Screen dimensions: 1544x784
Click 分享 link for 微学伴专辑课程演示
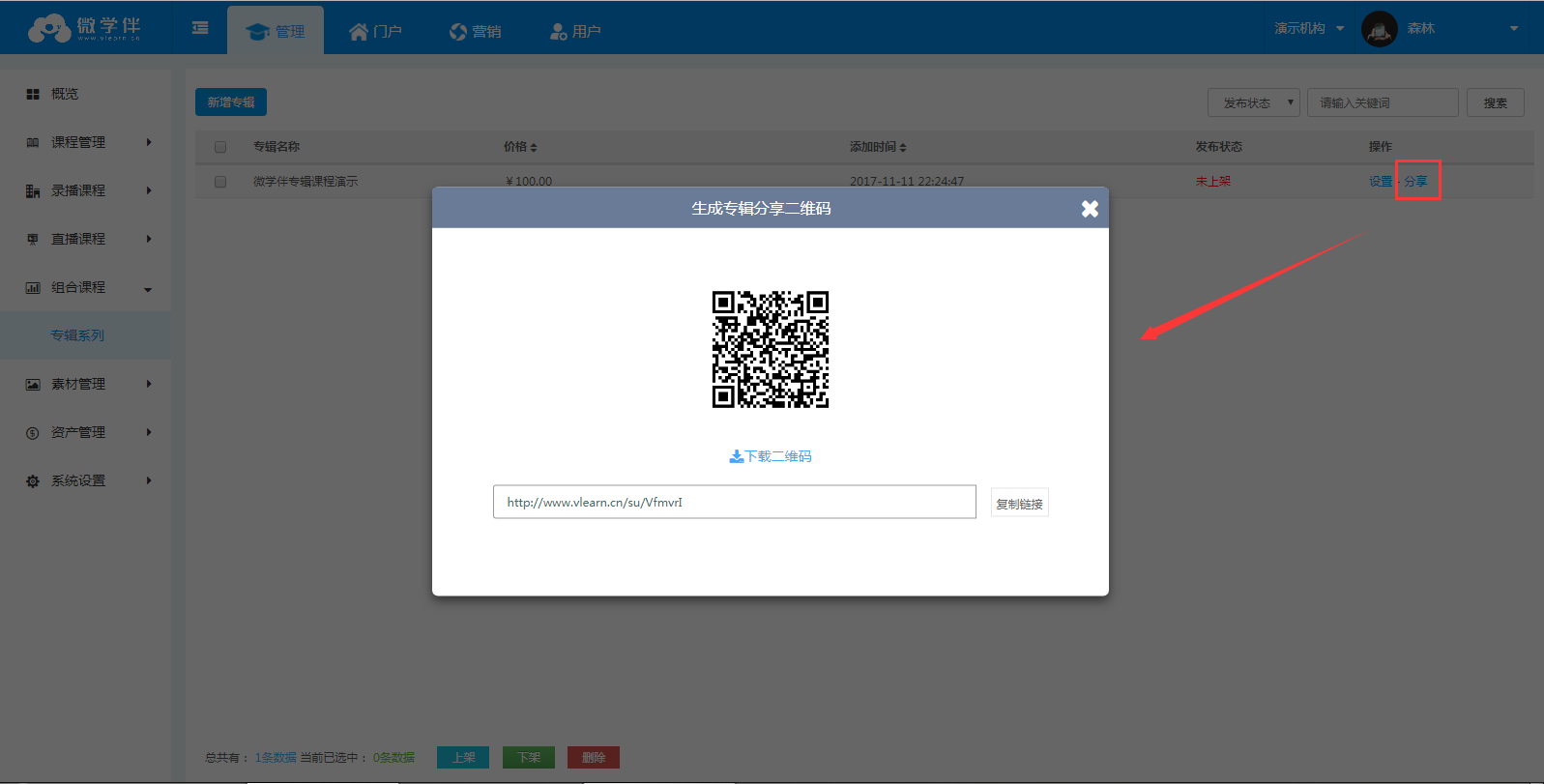[1415, 182]
